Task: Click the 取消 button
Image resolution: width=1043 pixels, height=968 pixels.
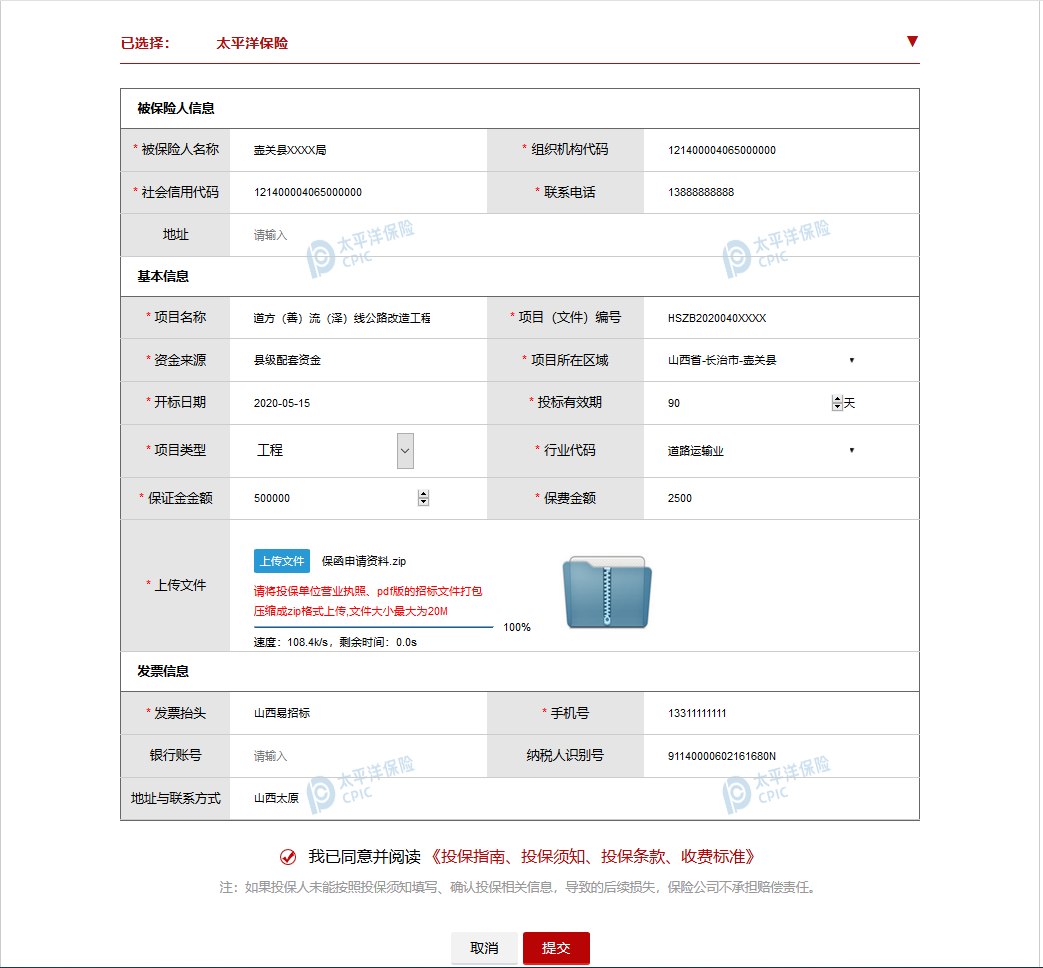Action: pos(484,948)
